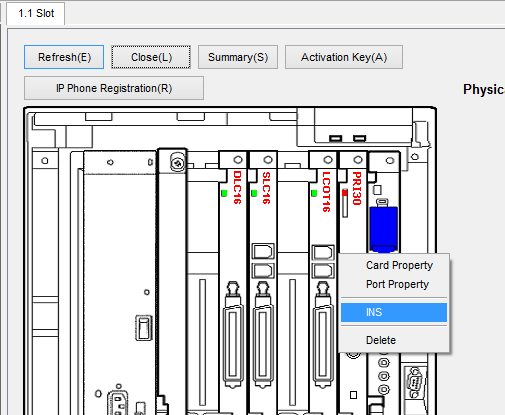Choose Delete from the context menu

tap(381, 340)
